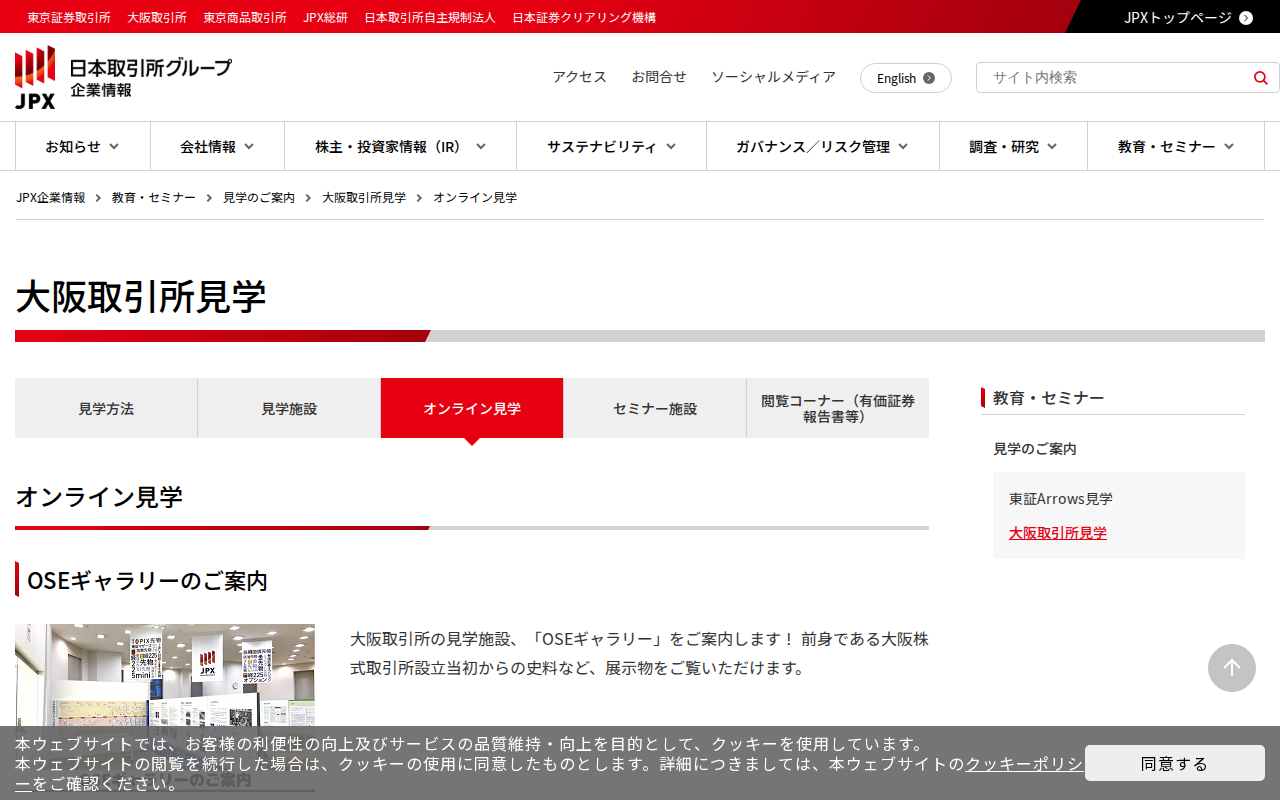The height and width of the screenshot is (800, 1280).
Task: Open 大阪取引所 link in top bar
Action: point(157,18)
